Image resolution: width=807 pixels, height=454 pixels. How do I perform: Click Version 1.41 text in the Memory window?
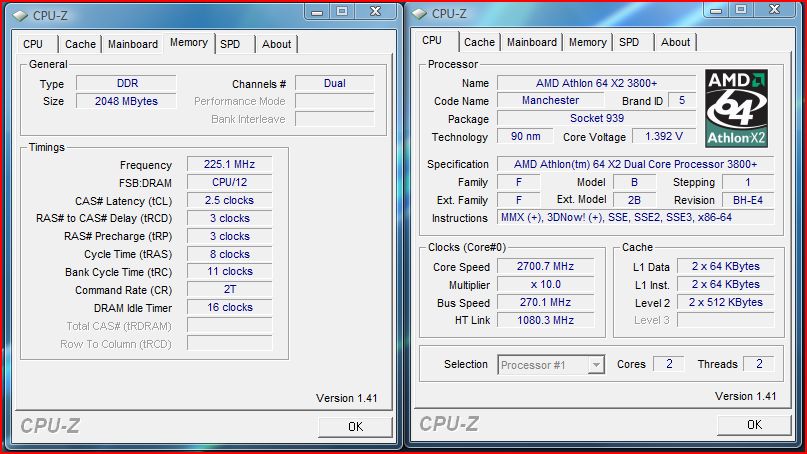click(x=346, y=398)
